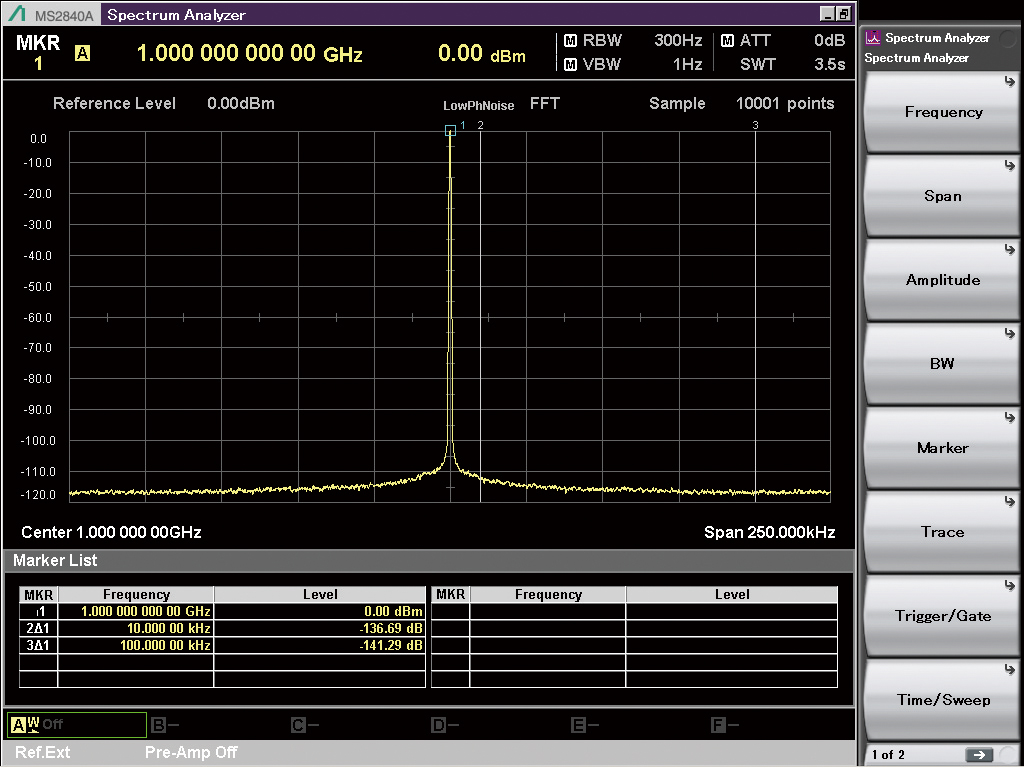1024x768 pixels.
Task: Click the left Frequency column header
Action: coord(136,594)
